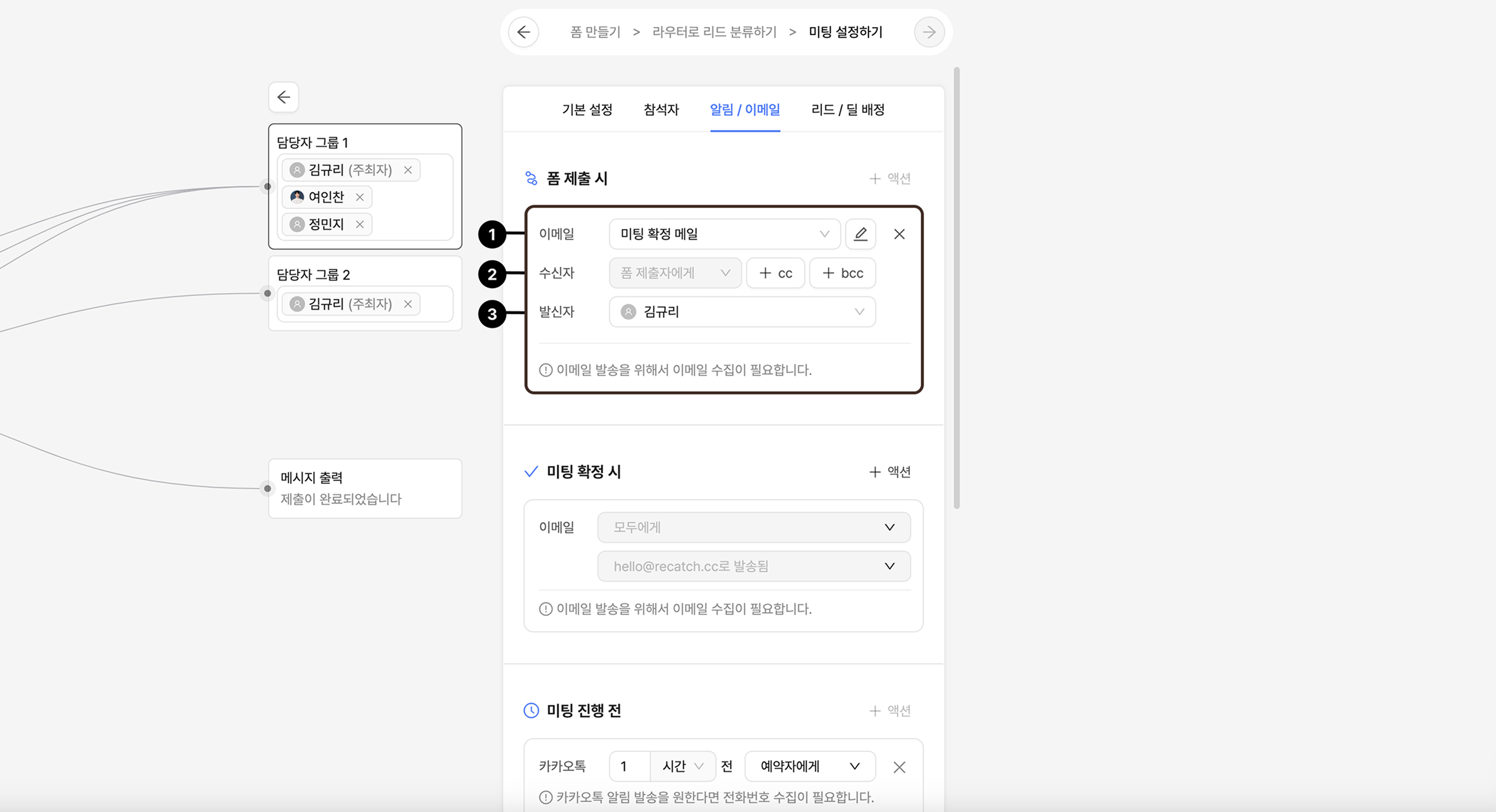
Task: Remove 정민지 from 담당자 그룹 1
Action: (x=360, y=225)
